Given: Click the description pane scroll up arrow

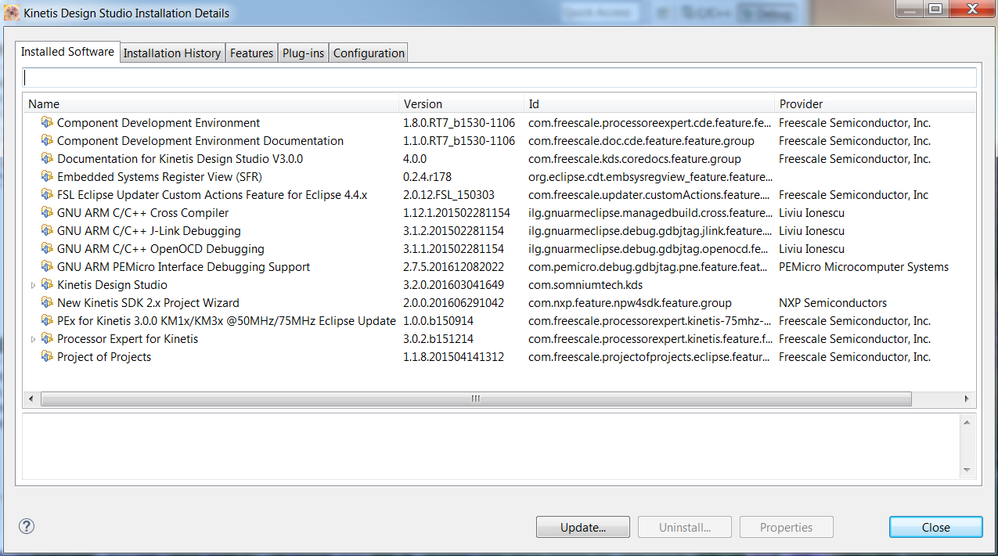Looking at the screenshot, I should (x=967, y=422).
